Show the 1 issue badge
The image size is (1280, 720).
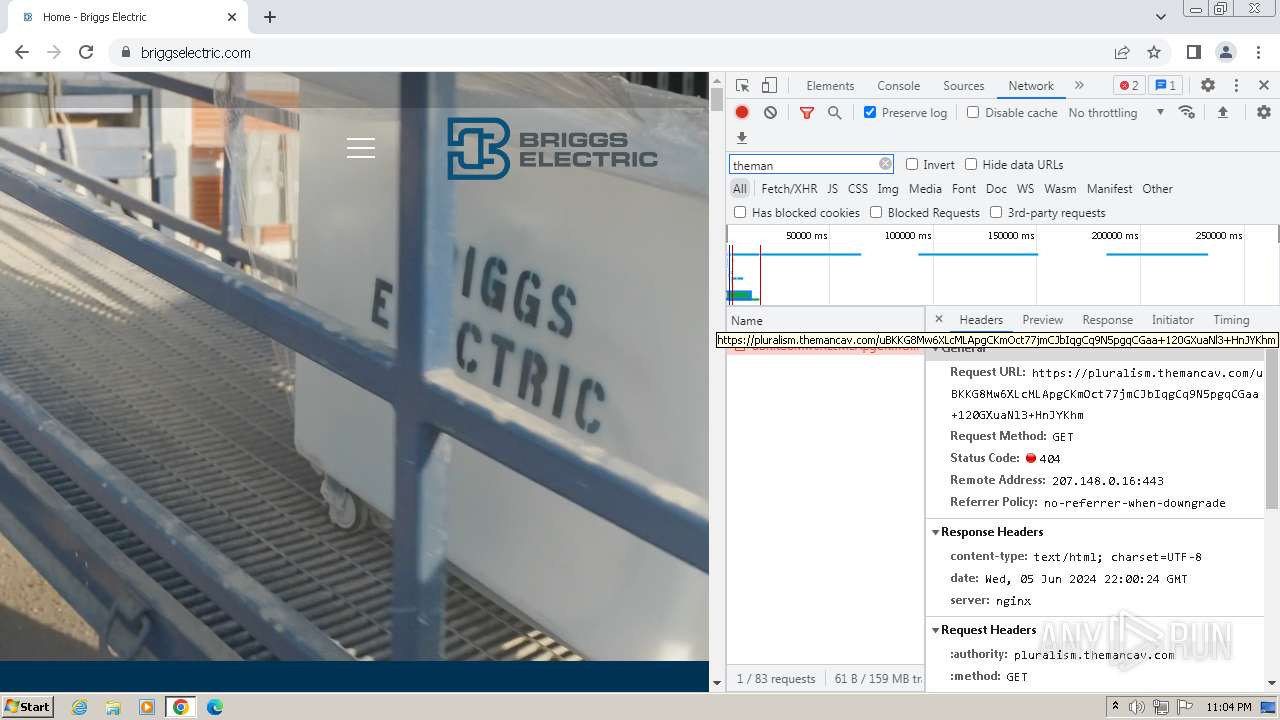coord(1165,85)
